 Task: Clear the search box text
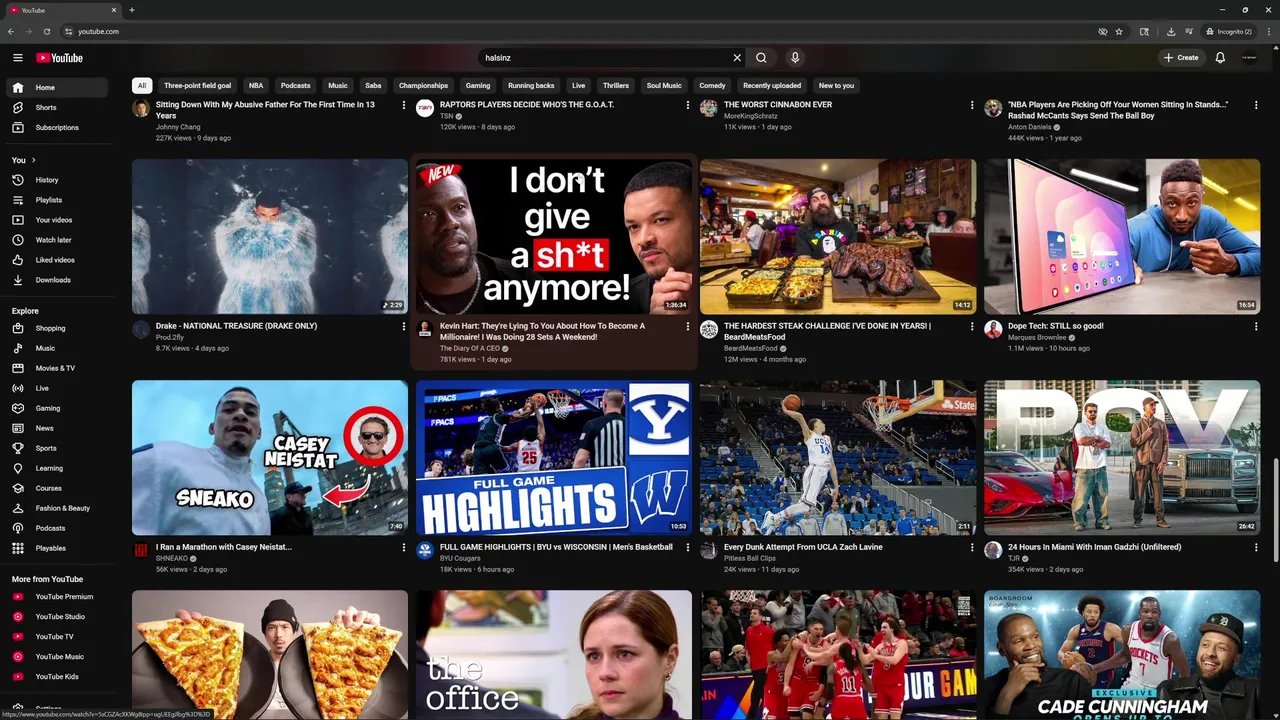point(737,58)
